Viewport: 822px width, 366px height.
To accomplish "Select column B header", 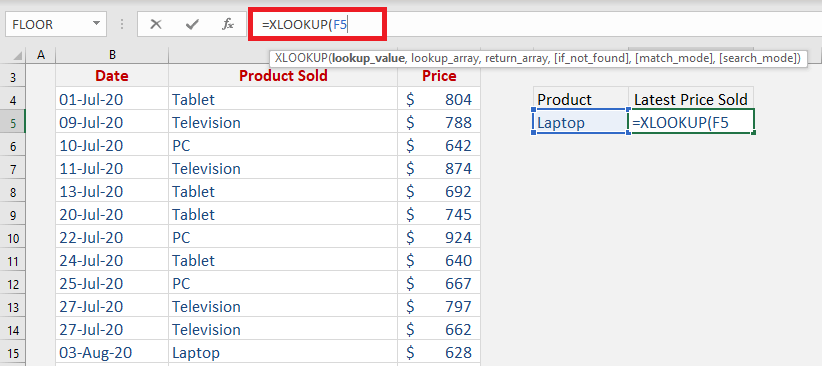I will coord(112,55).
